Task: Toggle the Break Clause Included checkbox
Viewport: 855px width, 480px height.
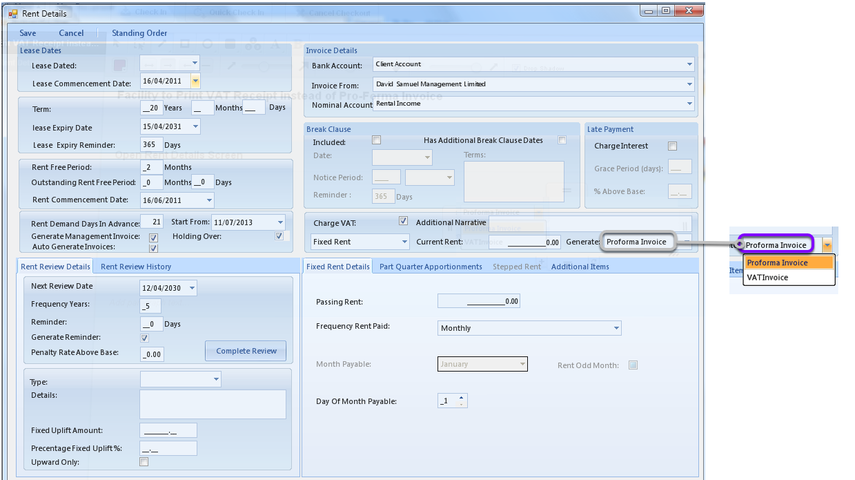Action: 376,140
